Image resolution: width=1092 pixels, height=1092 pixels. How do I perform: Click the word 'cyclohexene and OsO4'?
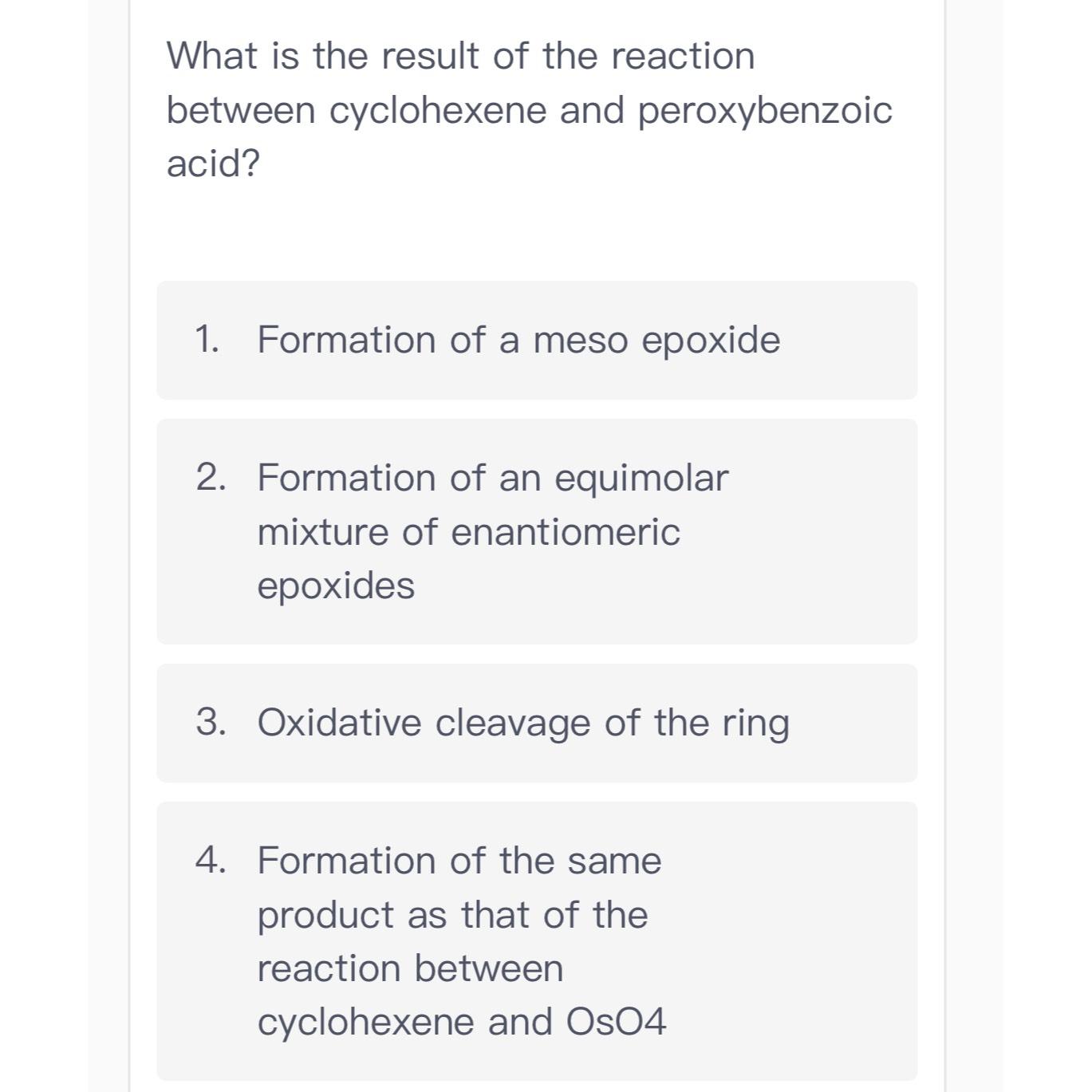(463, 1022)
